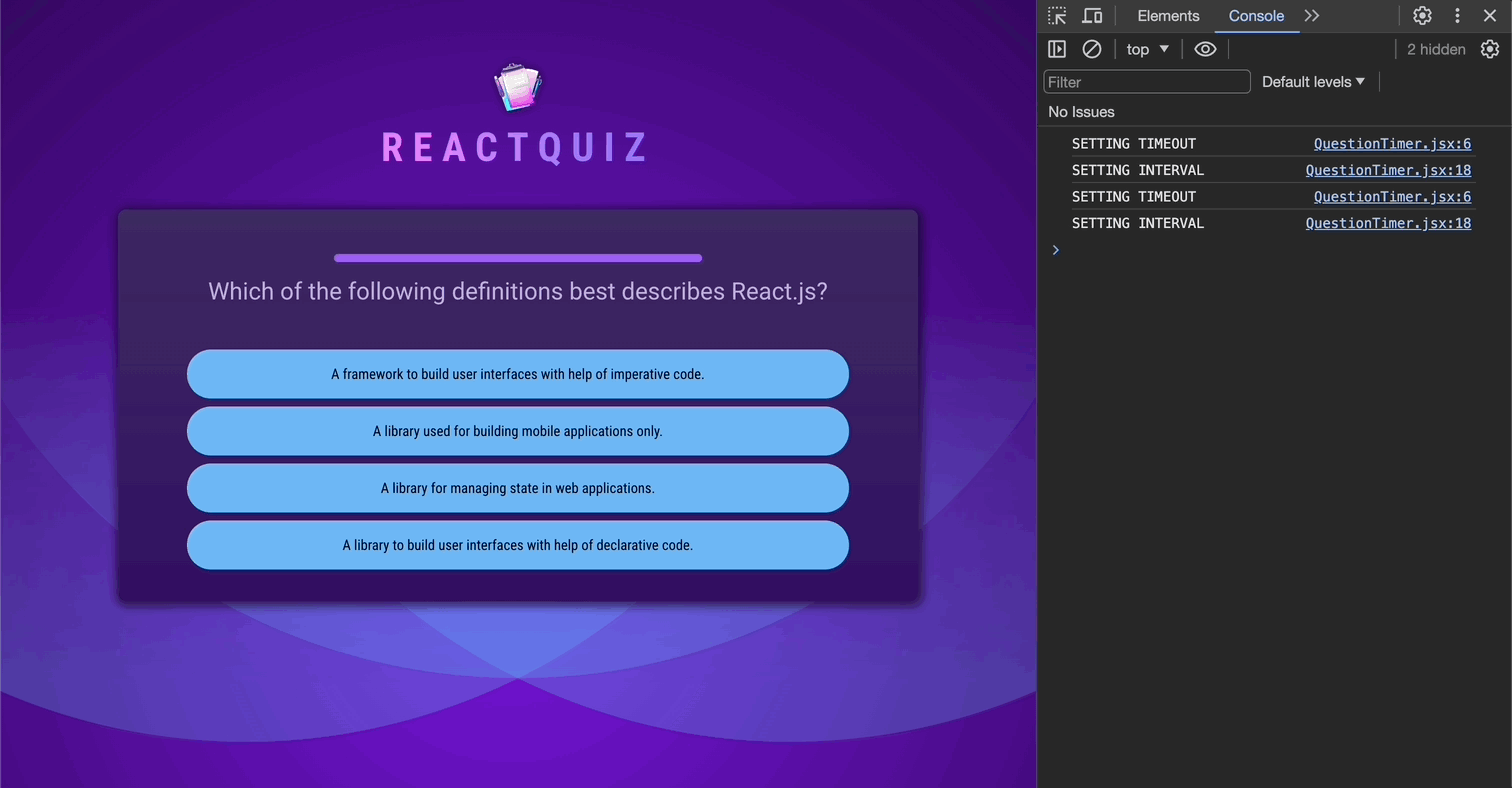This screenshot has height=788, width=1512.
Task: Toggle the live expression eye icon
Action: tap(1205, 49)
